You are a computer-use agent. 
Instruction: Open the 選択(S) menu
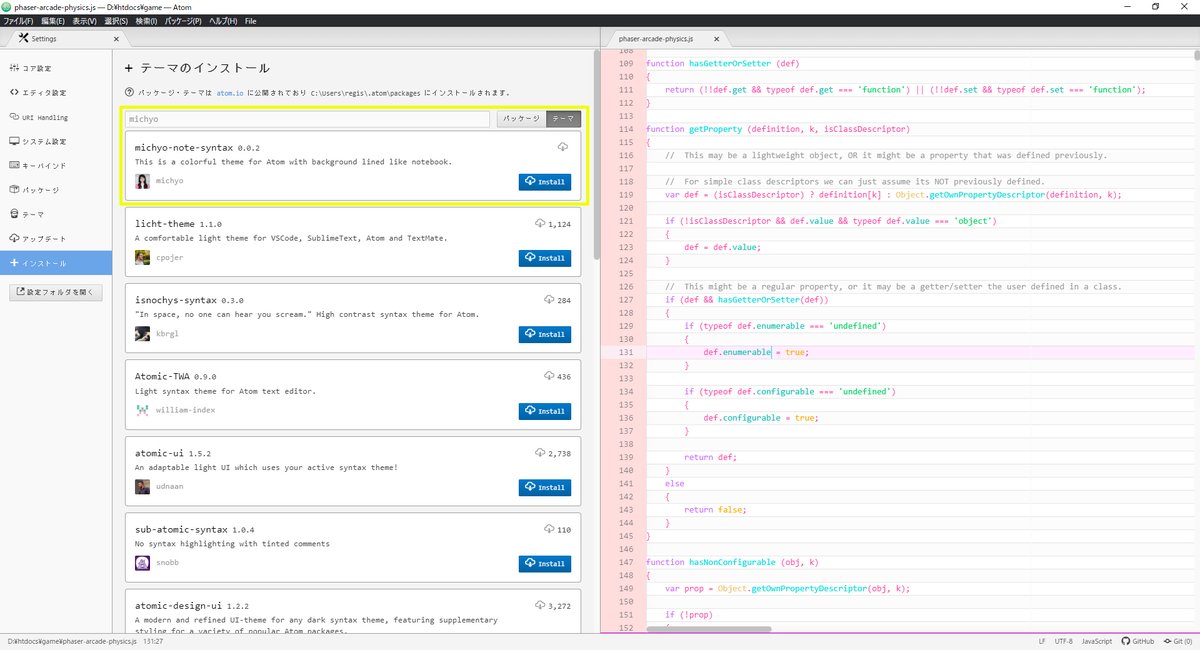coord(116,20)
